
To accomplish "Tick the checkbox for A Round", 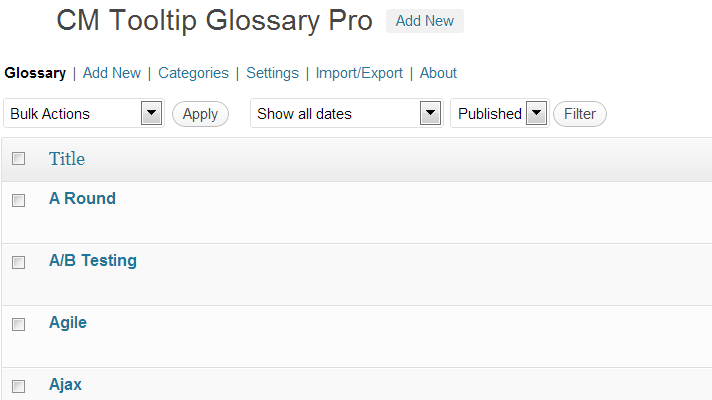I will [18, 200].
